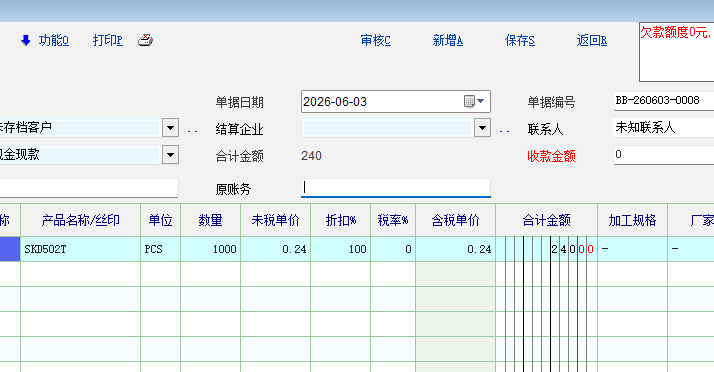Select the SKD502T product cell
The width and height of the screenshot is (714, 372).
[x=81, y=249]
